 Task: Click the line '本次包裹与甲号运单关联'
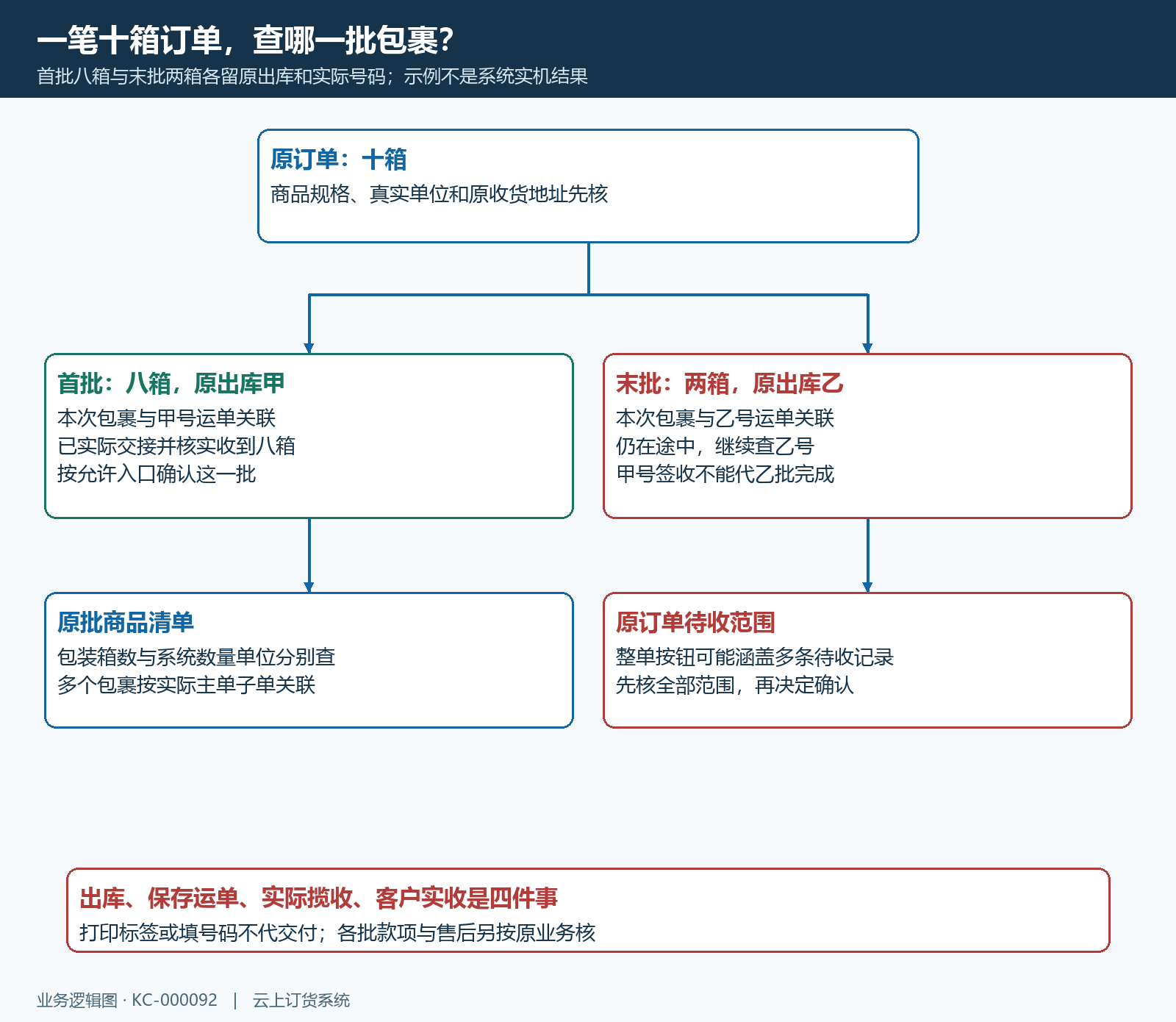167,418
